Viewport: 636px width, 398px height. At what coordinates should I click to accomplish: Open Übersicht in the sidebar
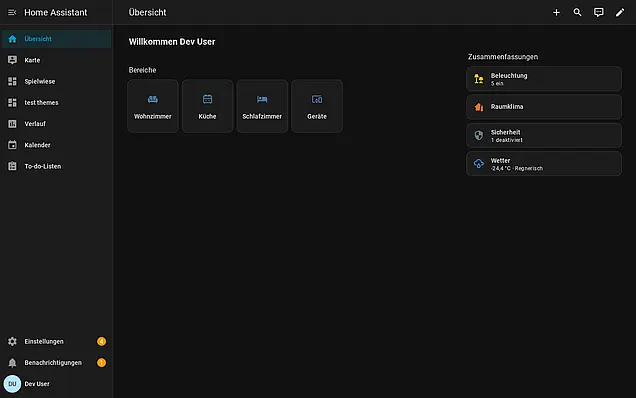click(x=56, y=39)
